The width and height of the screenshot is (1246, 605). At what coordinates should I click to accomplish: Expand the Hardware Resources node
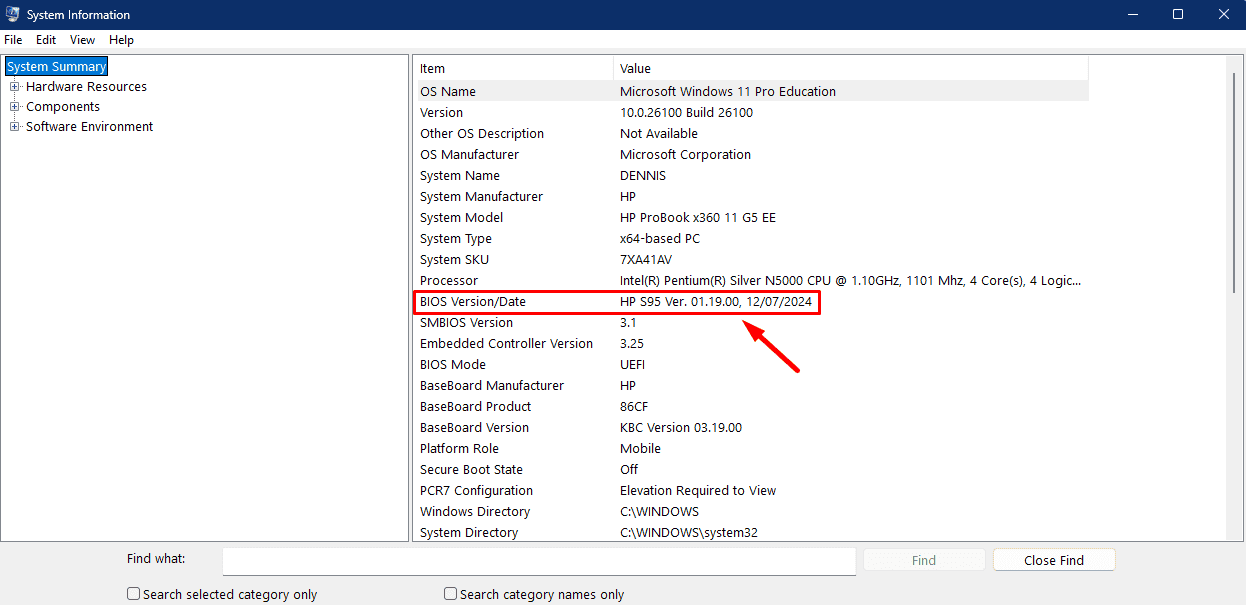(14, 86)
